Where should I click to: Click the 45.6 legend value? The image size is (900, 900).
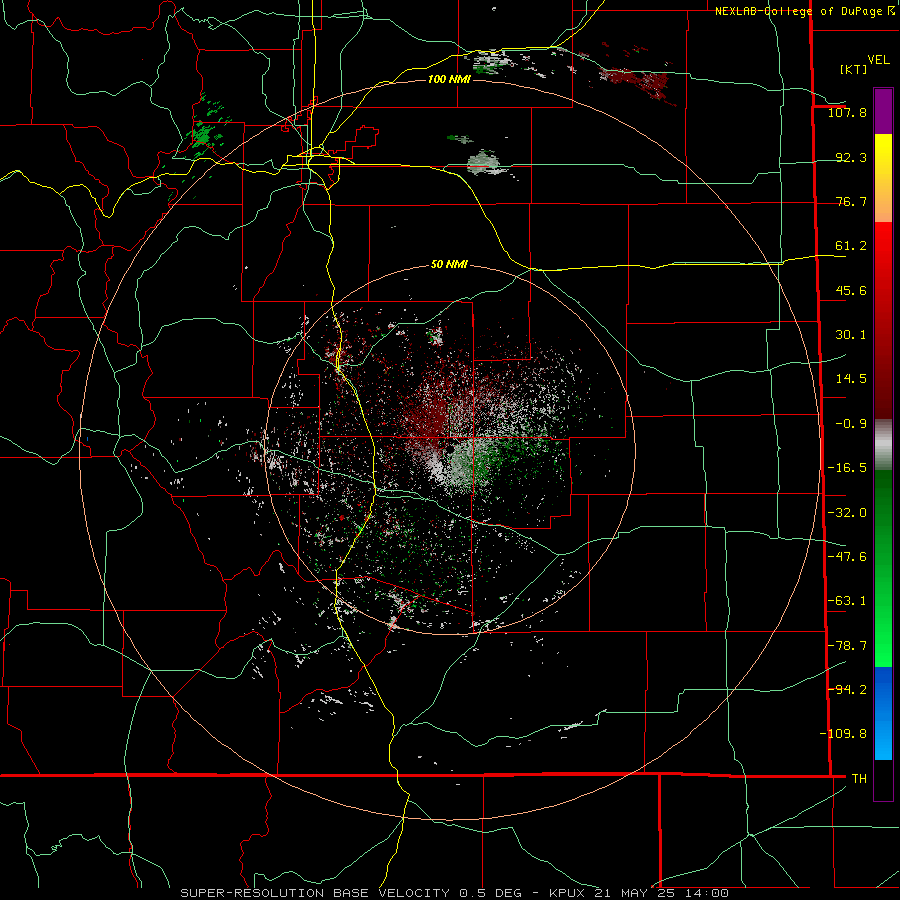pos(851,290)
